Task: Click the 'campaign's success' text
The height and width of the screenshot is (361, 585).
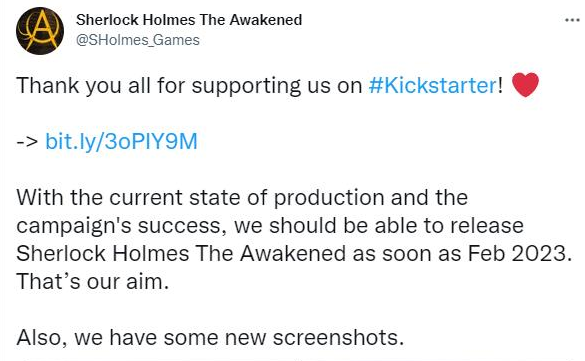Action: 122,226
